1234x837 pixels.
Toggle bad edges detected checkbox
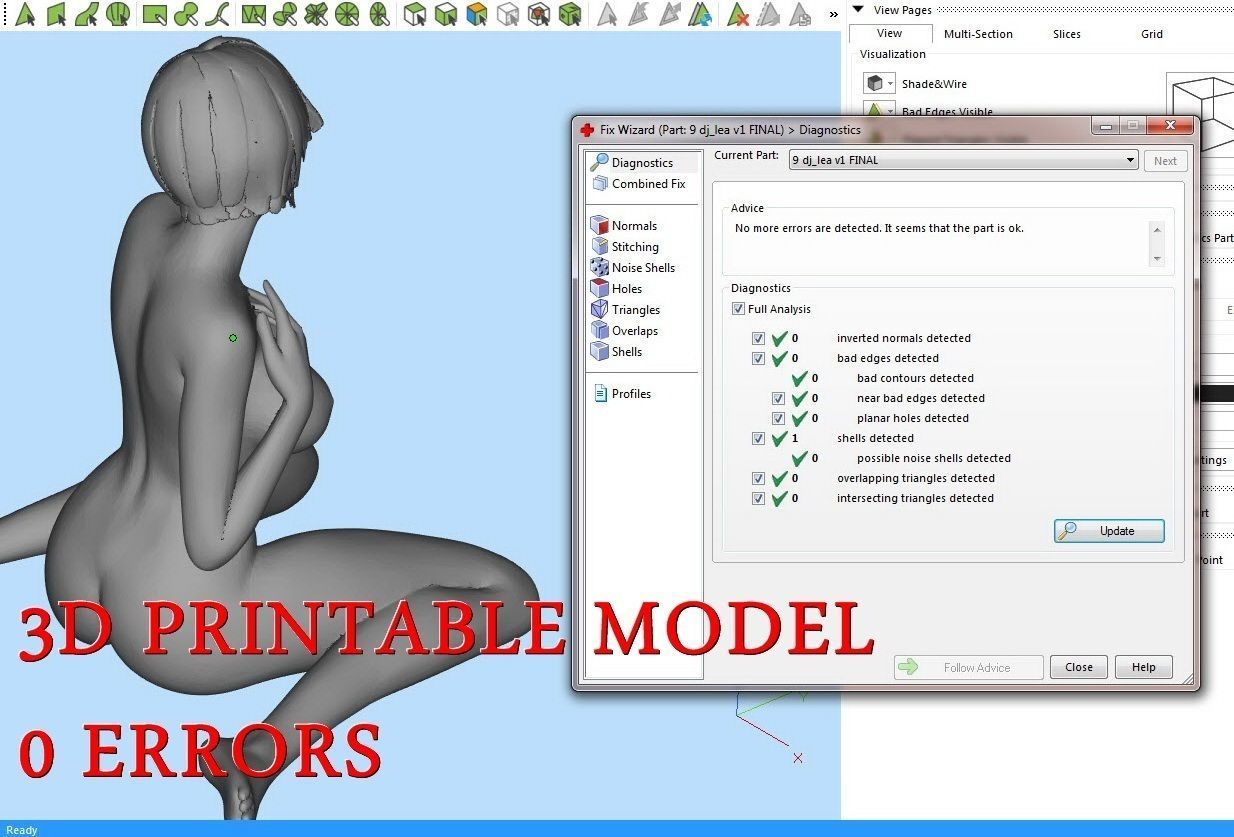tap(758, 358)
